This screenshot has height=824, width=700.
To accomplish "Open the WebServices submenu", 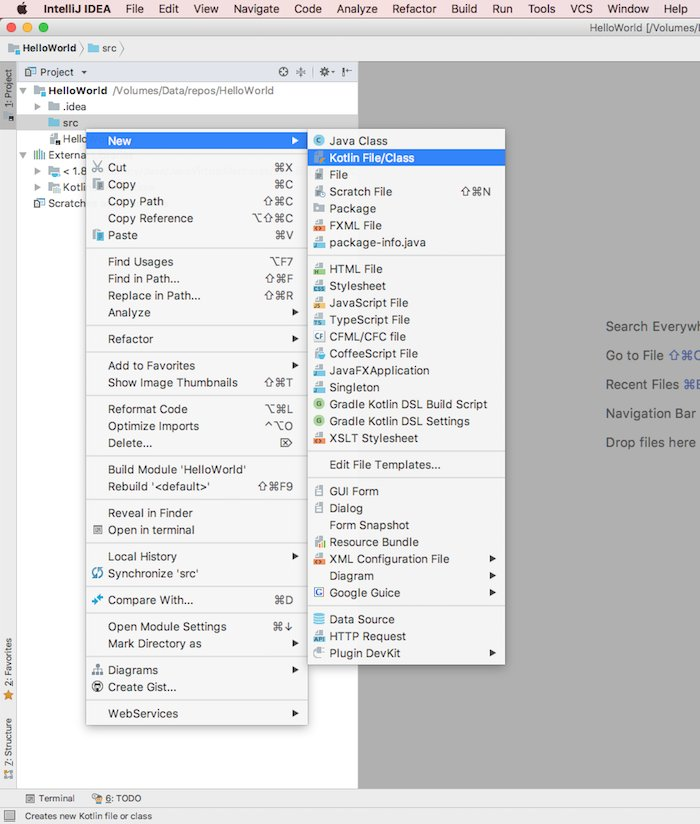I will pyautogui.click(x=197, y=713).
